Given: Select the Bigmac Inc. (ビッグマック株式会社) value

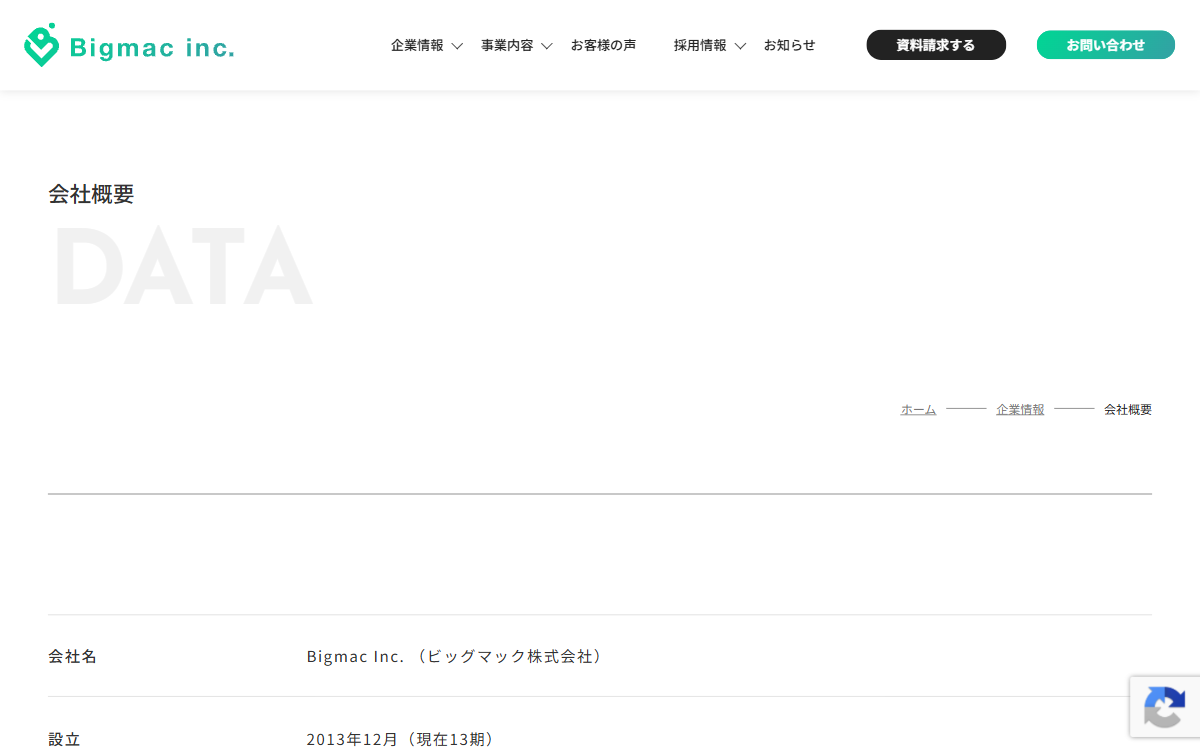Looking at the screenshot, I should tap(455, 656).
